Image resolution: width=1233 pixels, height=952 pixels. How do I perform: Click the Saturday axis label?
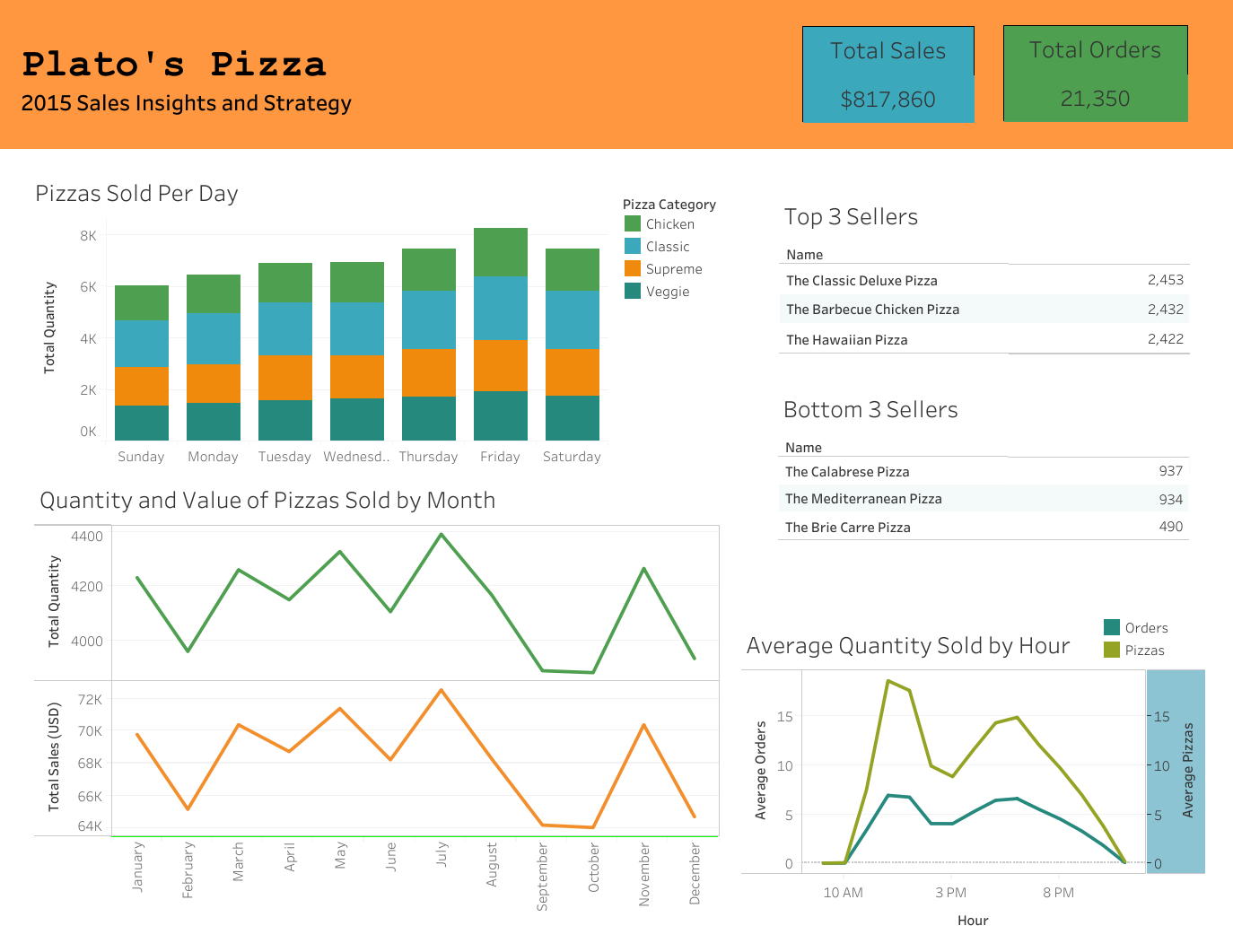click(x=572, y=457)
